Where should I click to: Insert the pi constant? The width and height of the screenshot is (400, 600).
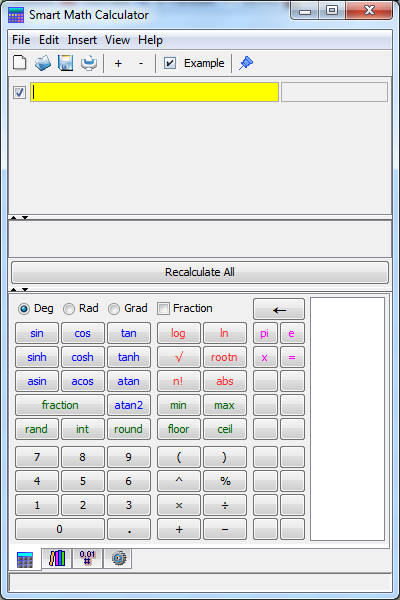(x=265, y=333)
